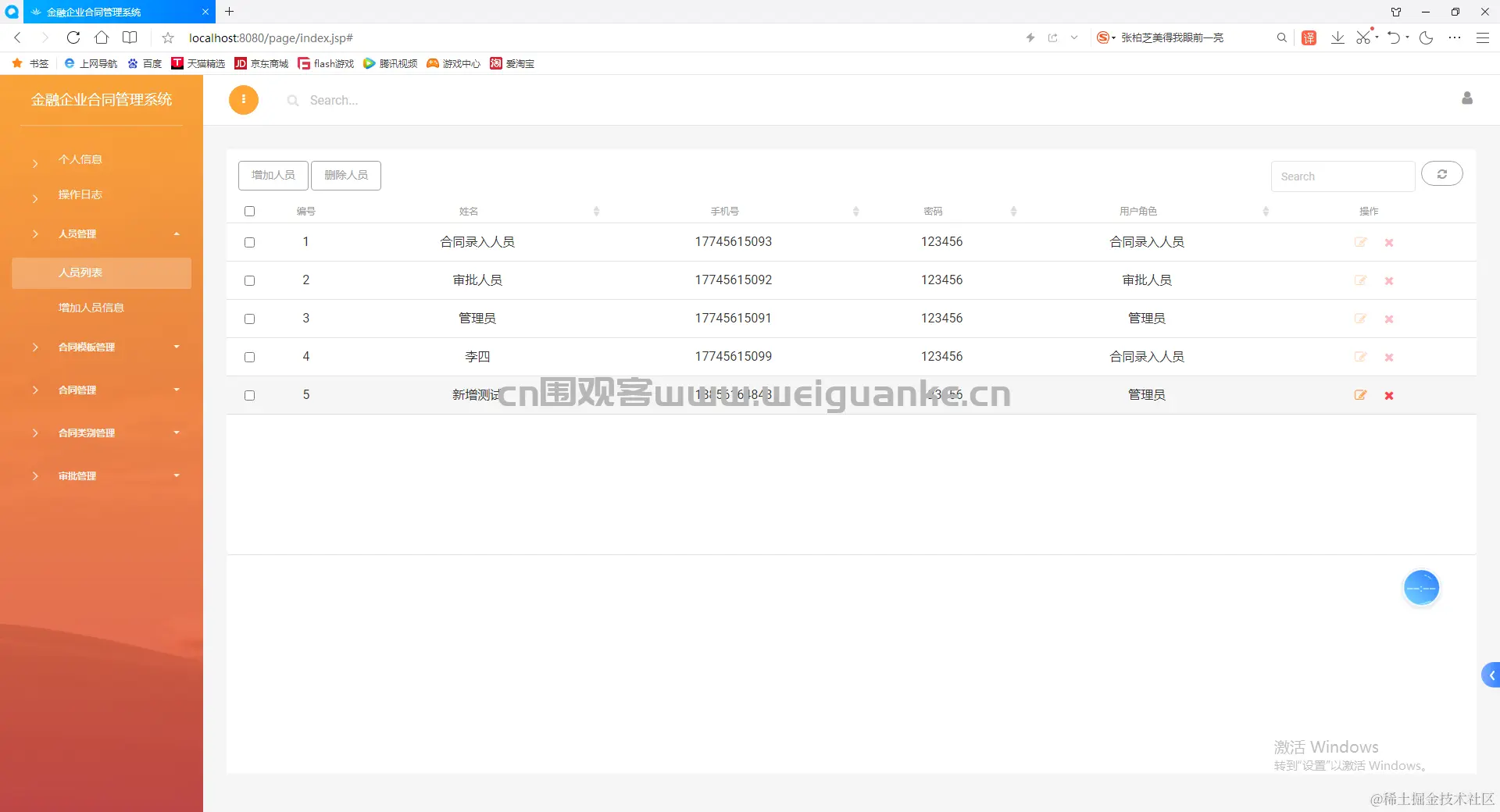Edit the 审批人员 row with 编号 2
This screenshot has height=812, width=1500.
coord(1360,280)
